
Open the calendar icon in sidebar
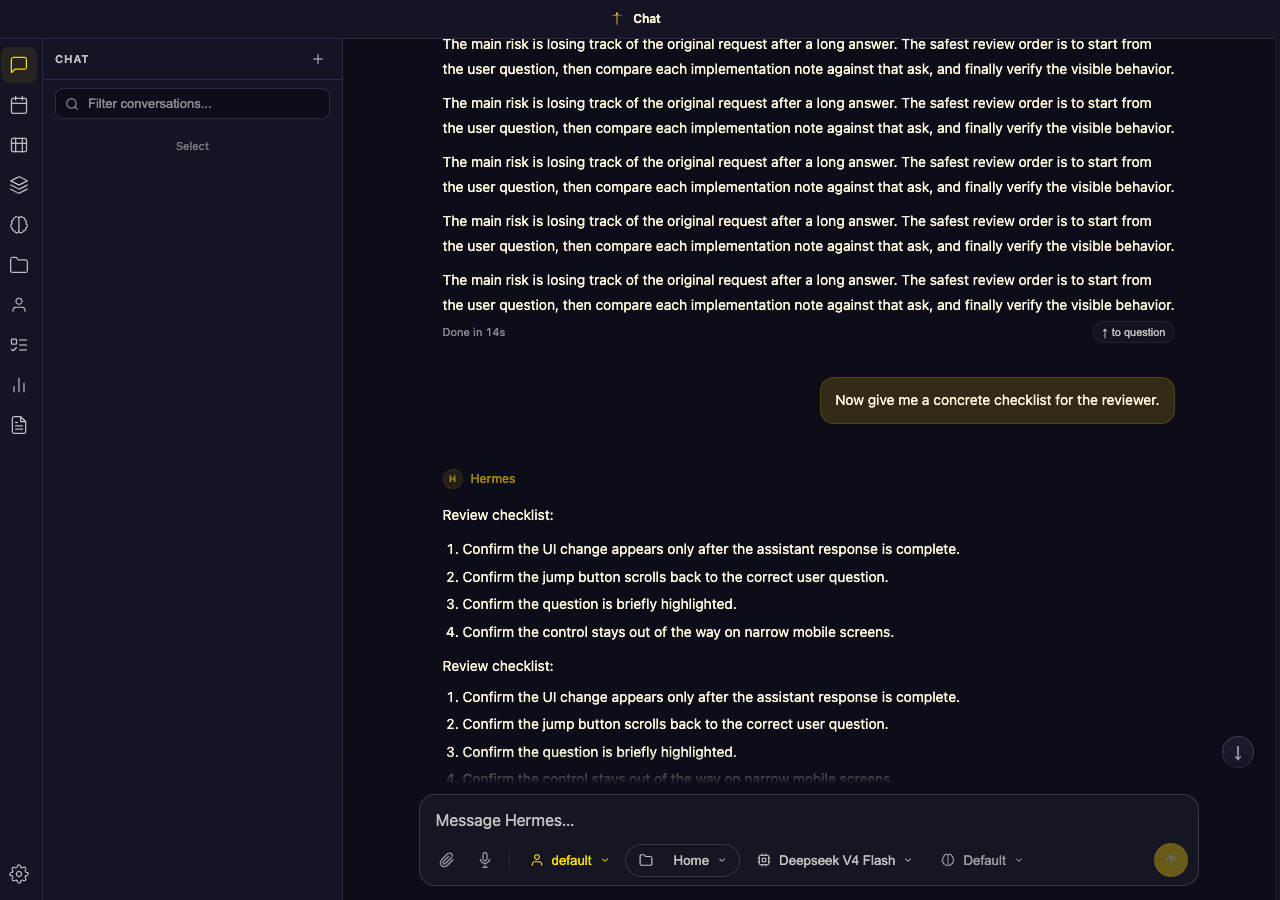click(19, 105)
